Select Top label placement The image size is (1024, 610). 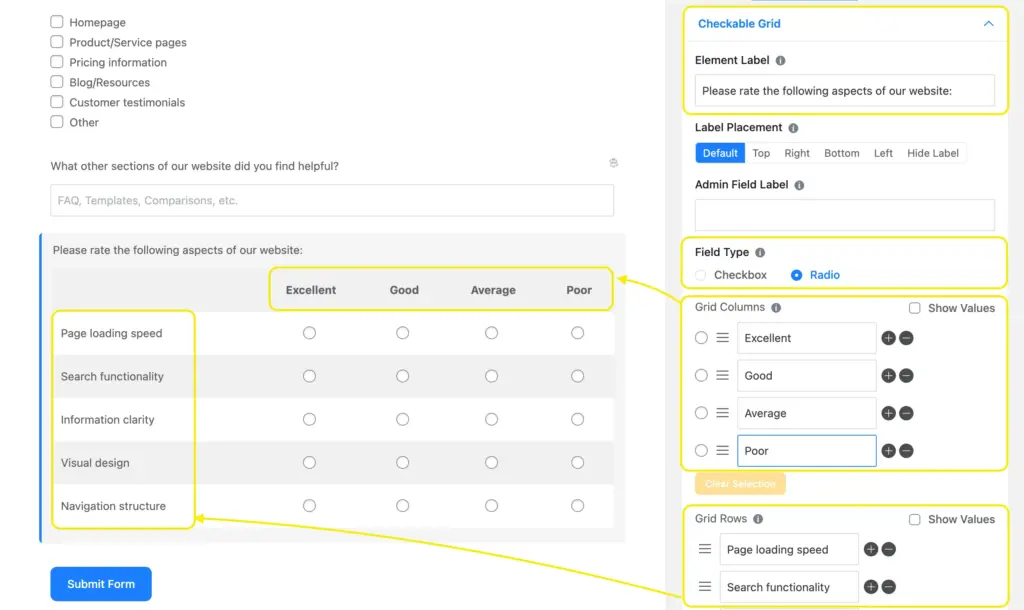tap(761, 153)
